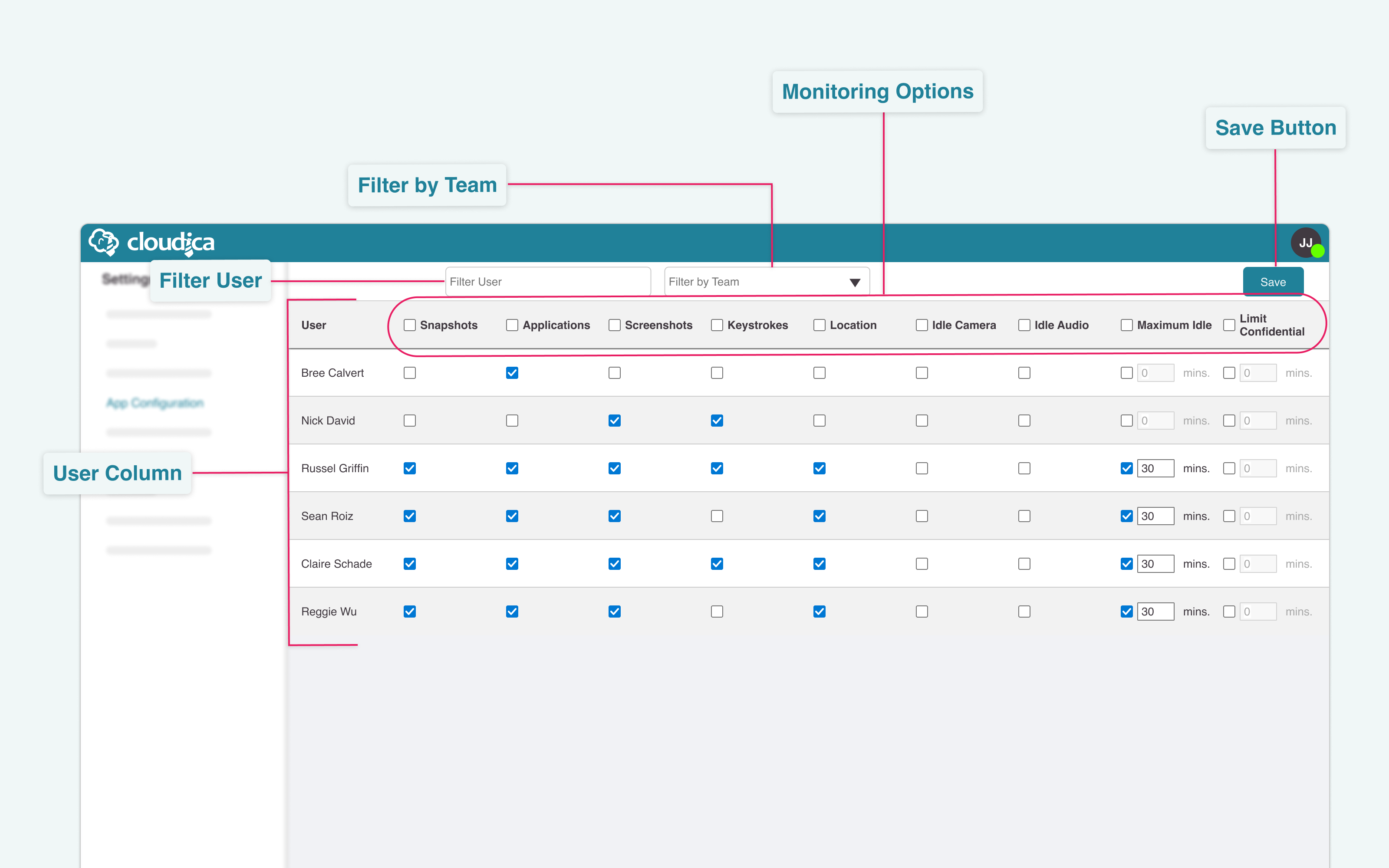The image size is (1389, 868).
Task: Enable Location for Nick David
Action: pyautogui.click(x=819, y=420)
